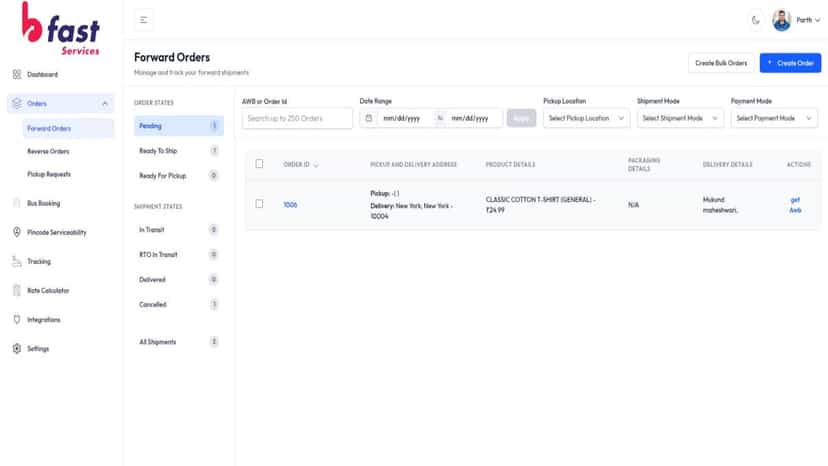
Task: Select the Cancelled shipment state
Action: click(178, 304)
